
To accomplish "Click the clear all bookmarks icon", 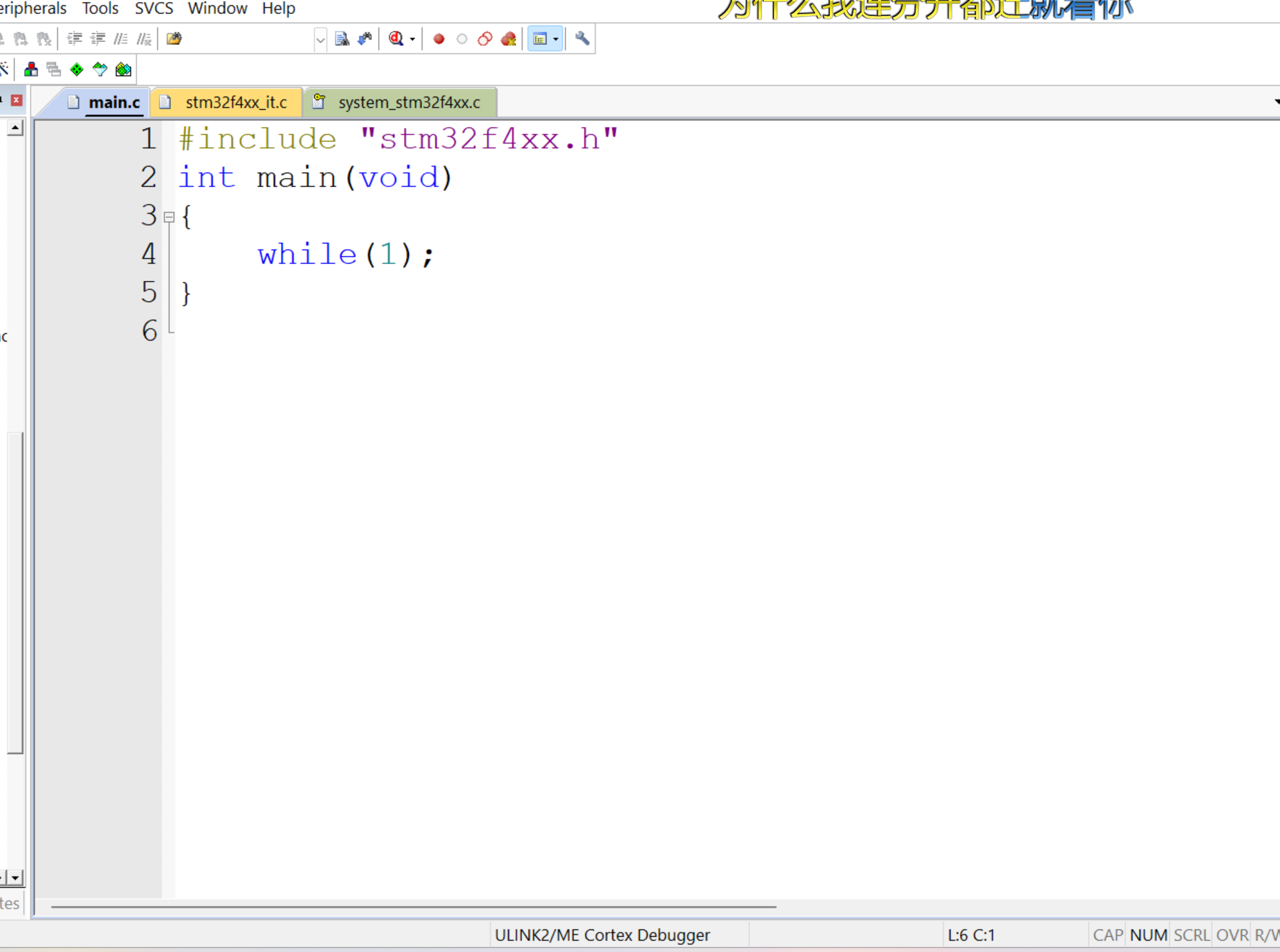I will click(44, 39).
